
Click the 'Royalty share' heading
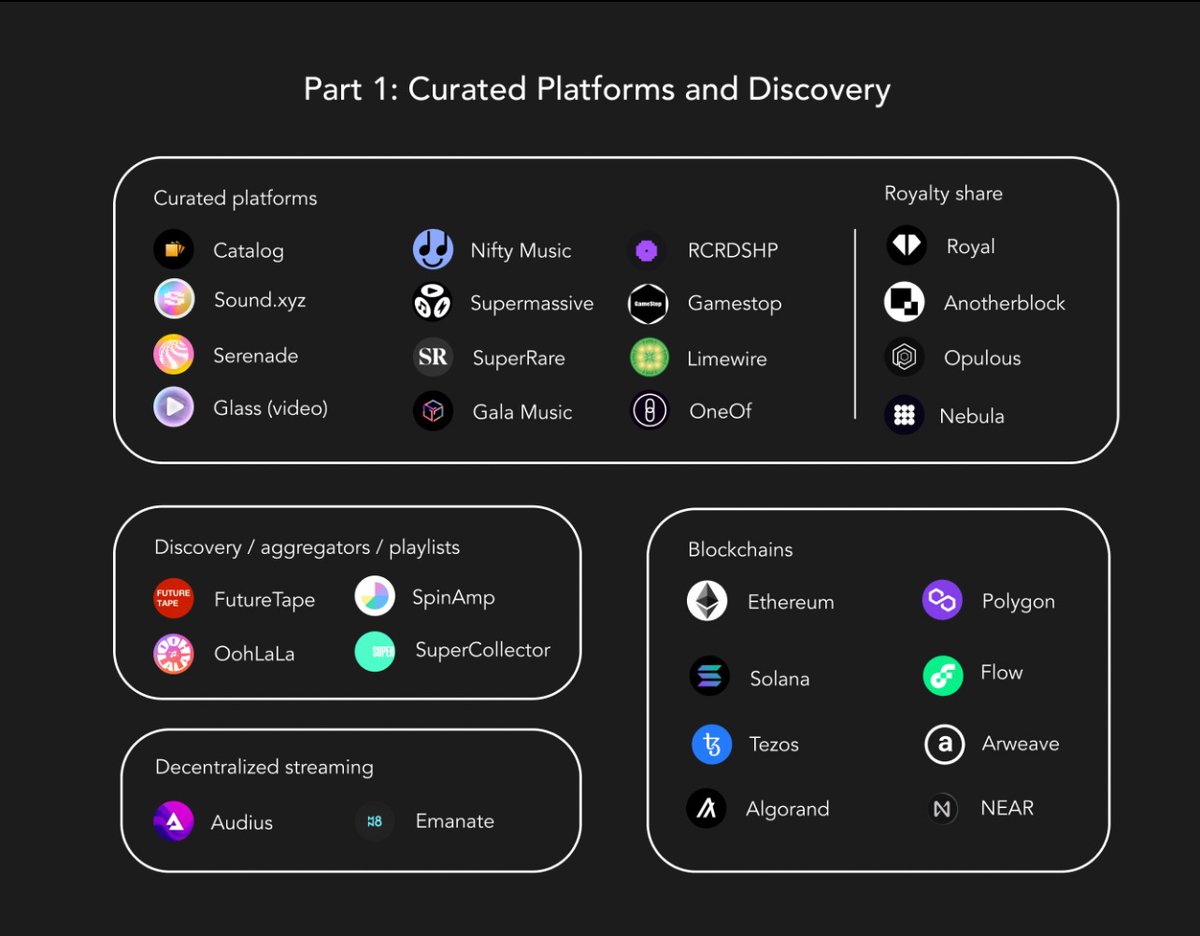[943, 194]
